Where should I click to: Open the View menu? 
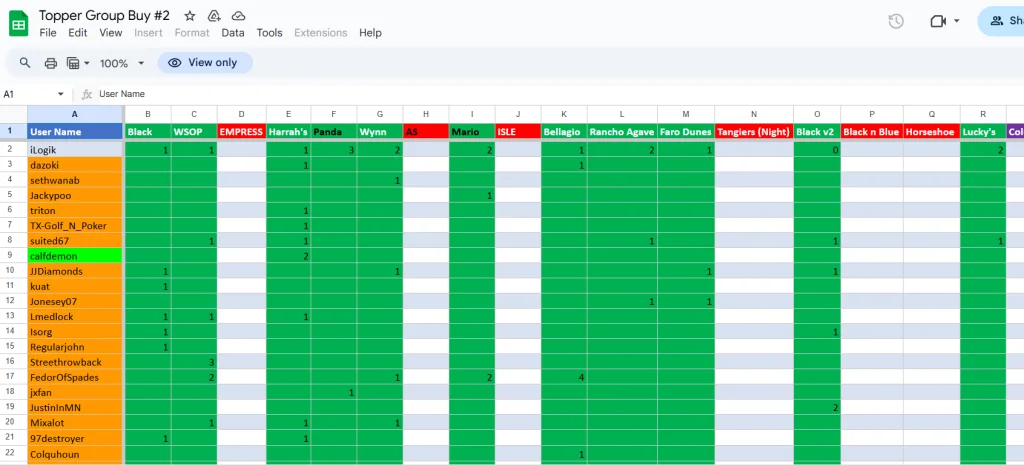(x=110, y=33)
